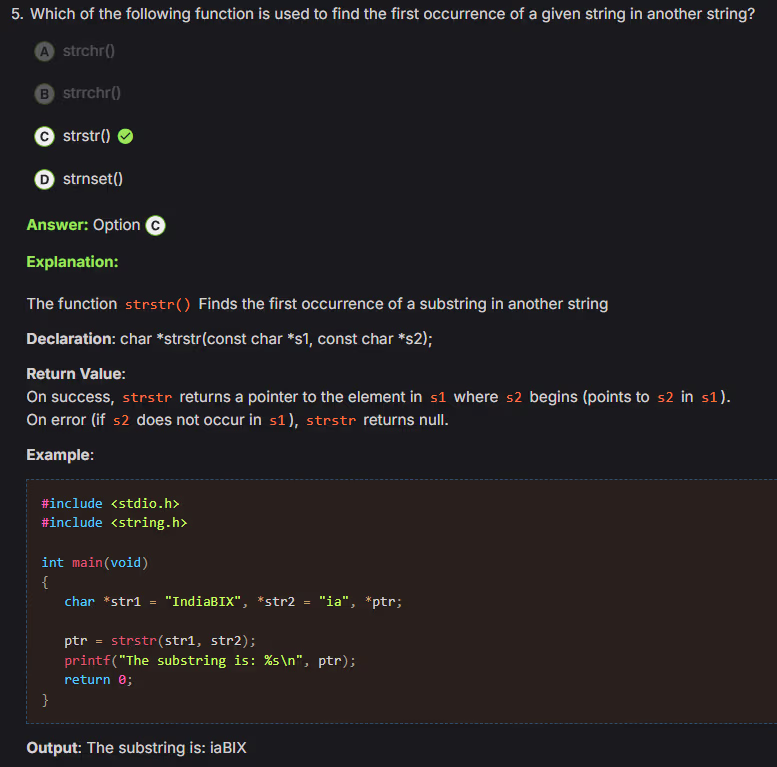Screen dimensions: 777x767
Task: Click the strnset() answer text
Action: pos(92,180)
